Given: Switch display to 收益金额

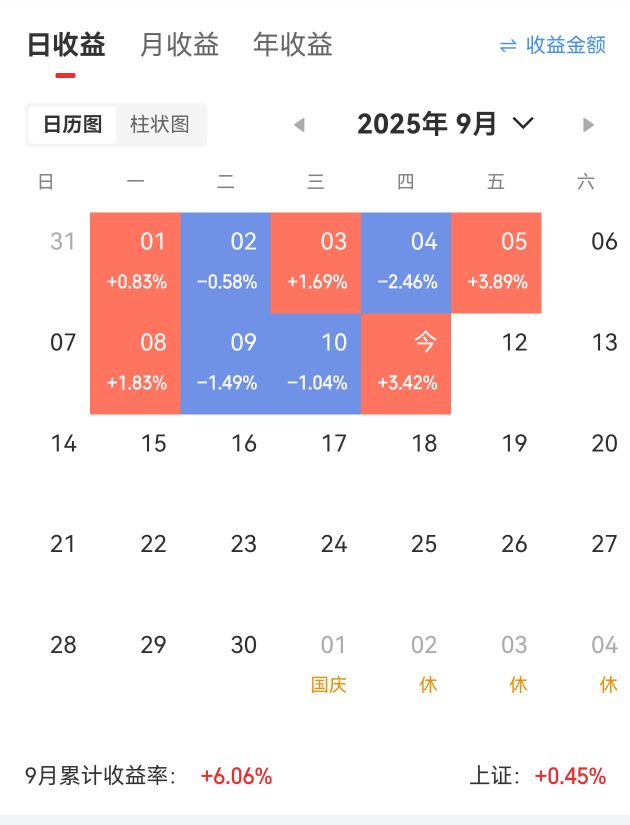Looking at the screenshot, I should tap(566, 45).
